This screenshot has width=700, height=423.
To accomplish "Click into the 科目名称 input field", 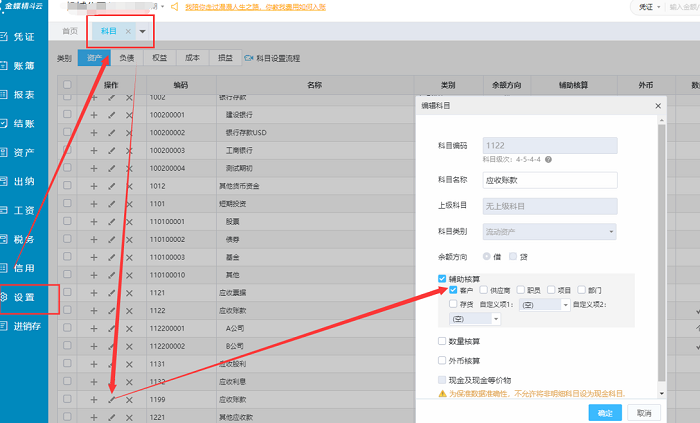I will (549, 182).
